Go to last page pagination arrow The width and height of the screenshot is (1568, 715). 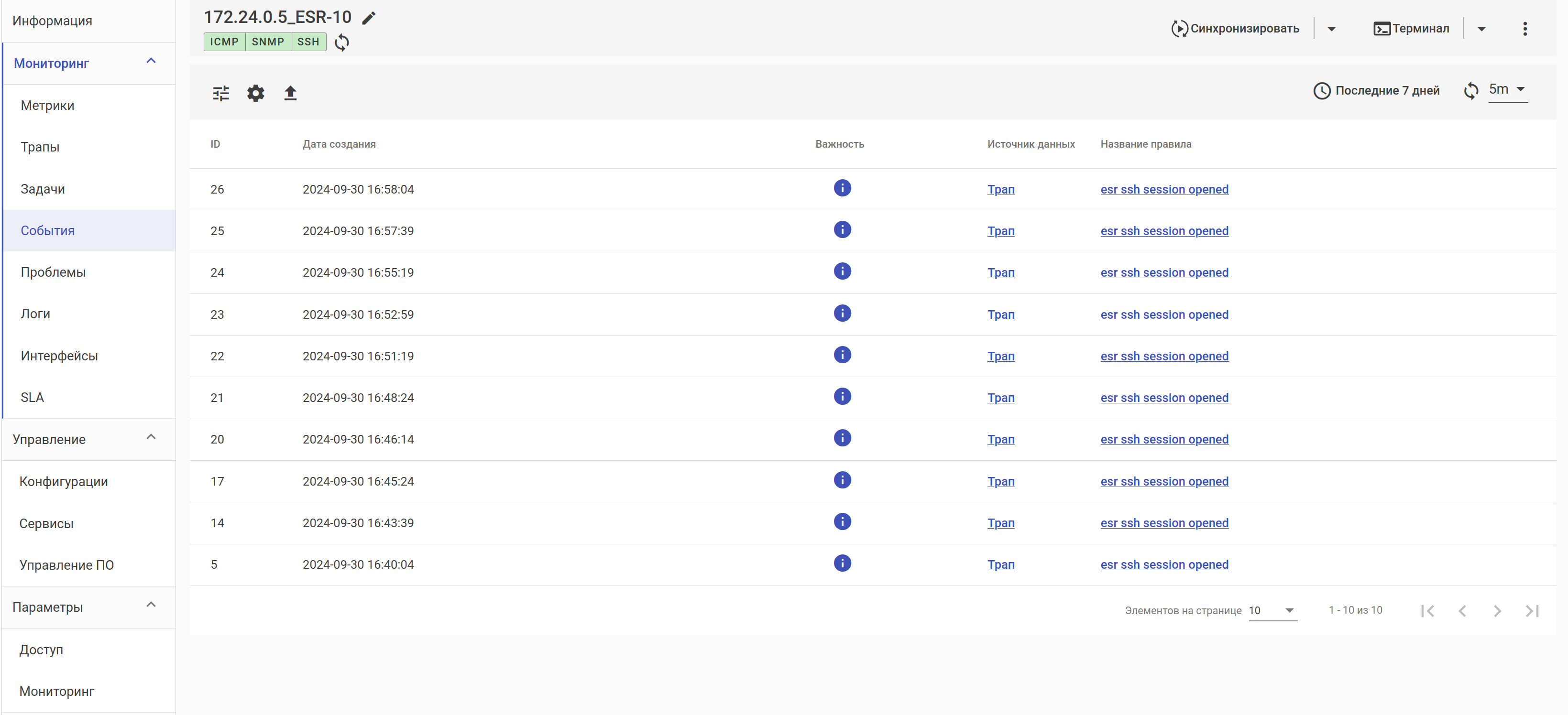(x=1532, y=610)
